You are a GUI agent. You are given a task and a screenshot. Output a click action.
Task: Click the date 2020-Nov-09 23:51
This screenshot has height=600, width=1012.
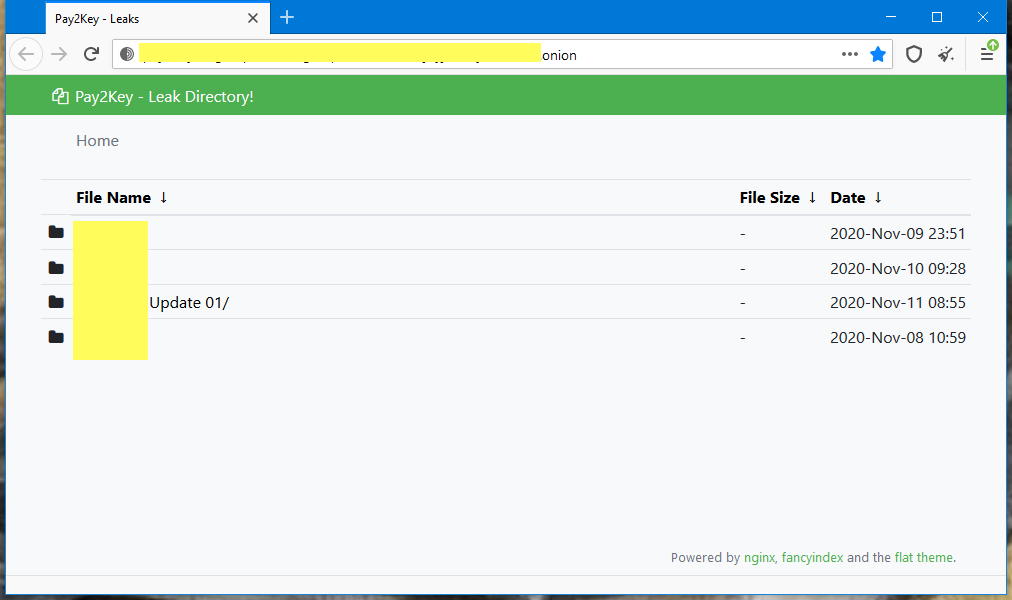tap(898, 234)
